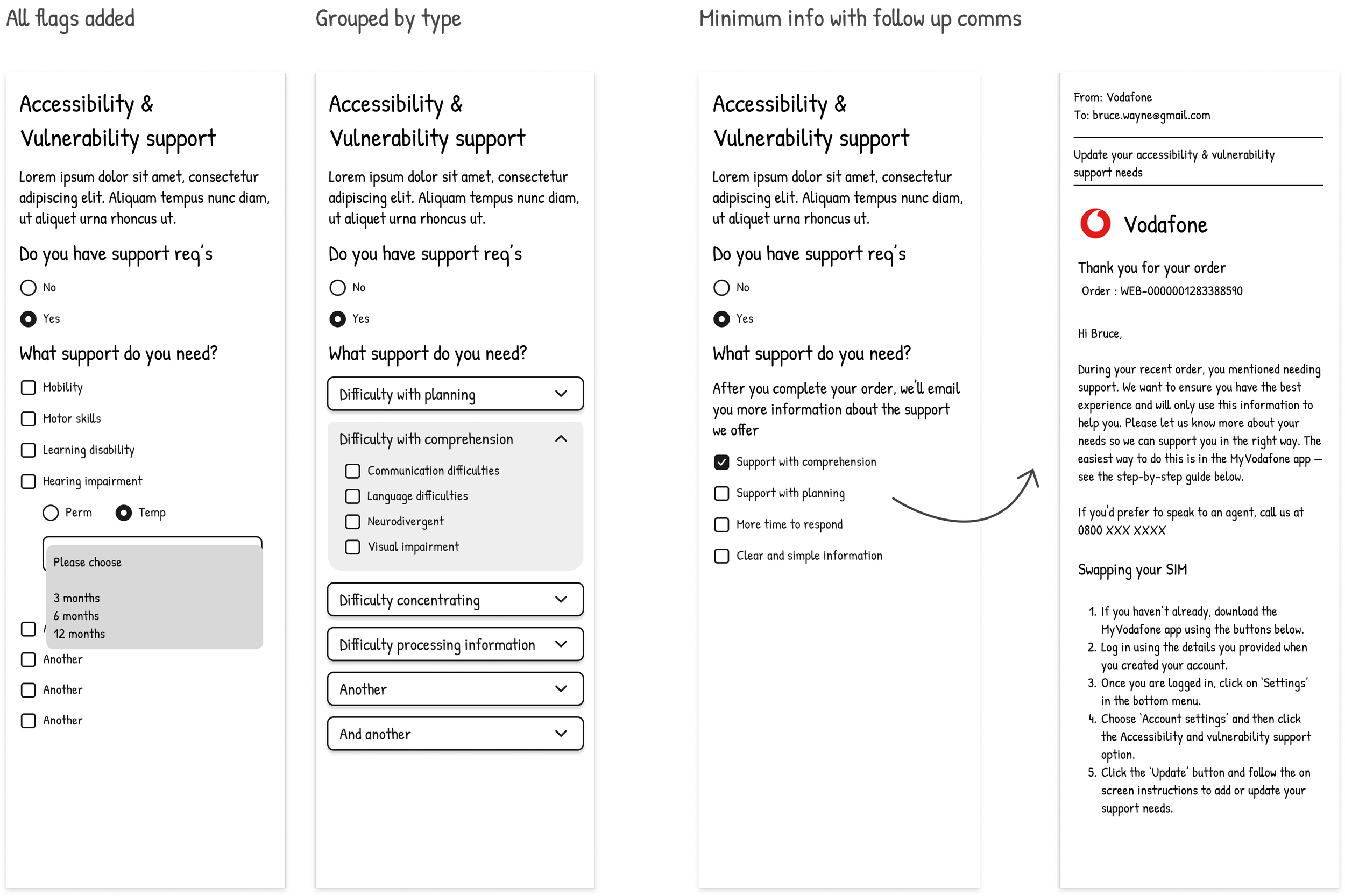This screenshot has width=1345, height=896.
Task: Check the "Clear and simple information" checkbox
Action: click(721, 556)
